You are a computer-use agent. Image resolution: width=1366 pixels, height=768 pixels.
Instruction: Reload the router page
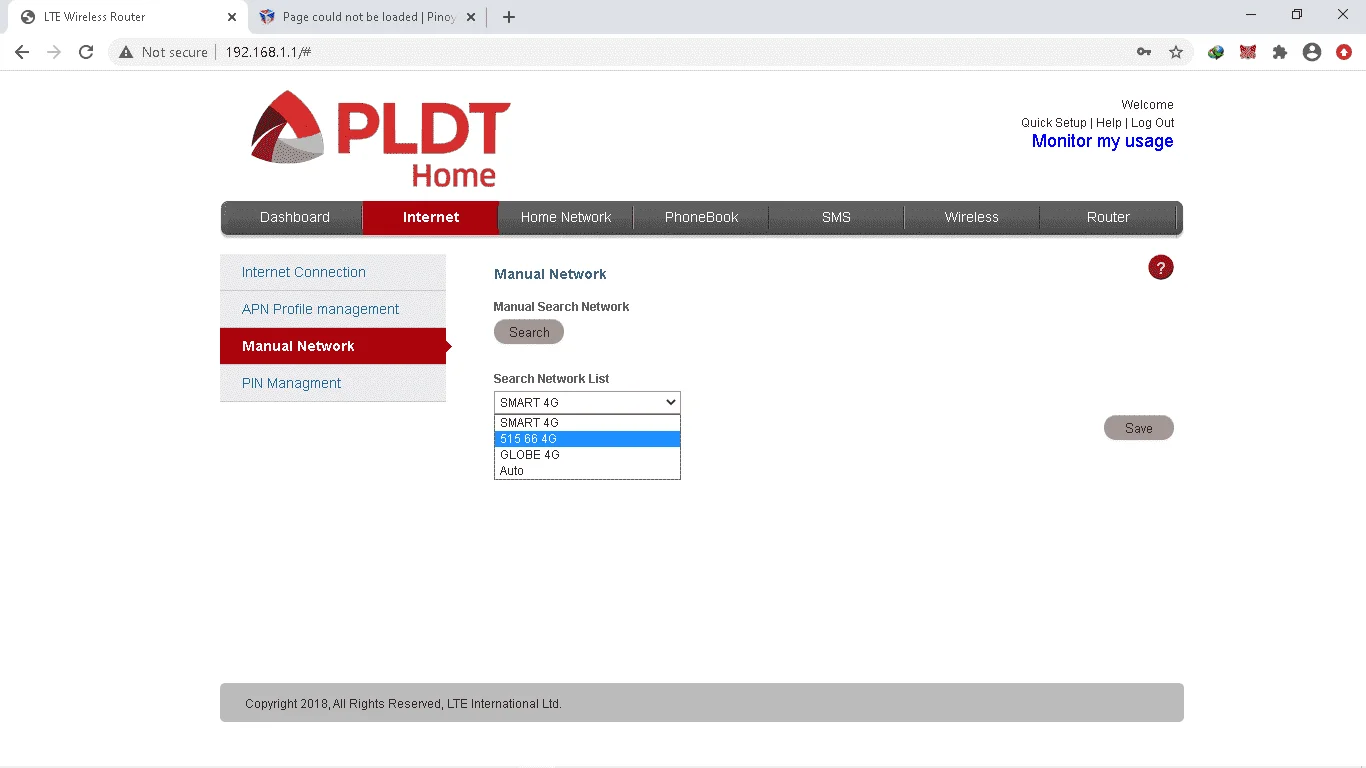point(86,52)
